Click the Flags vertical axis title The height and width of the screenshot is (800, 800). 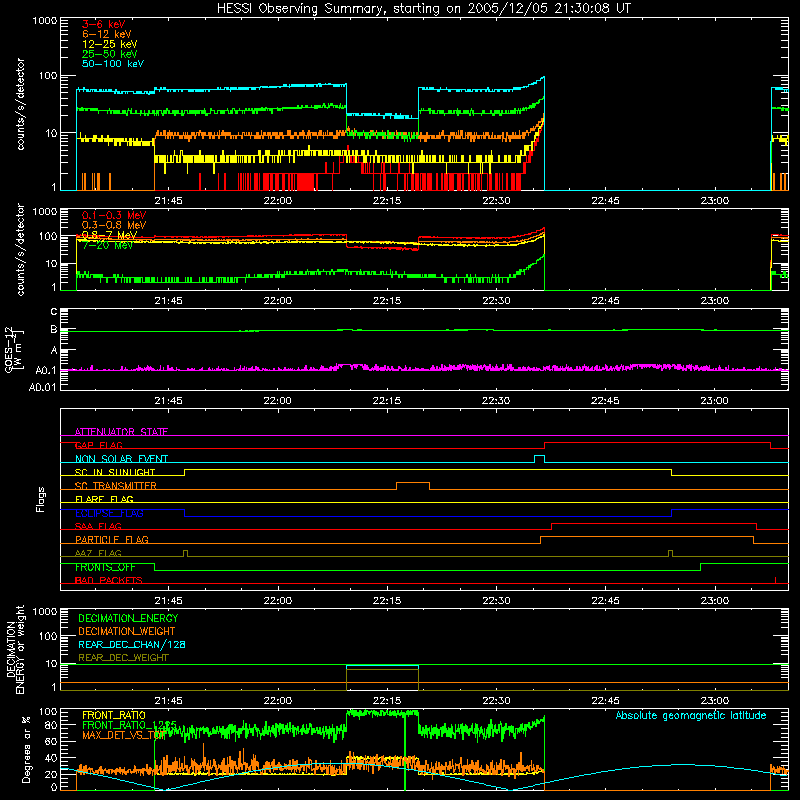click(x=41, y=499)
